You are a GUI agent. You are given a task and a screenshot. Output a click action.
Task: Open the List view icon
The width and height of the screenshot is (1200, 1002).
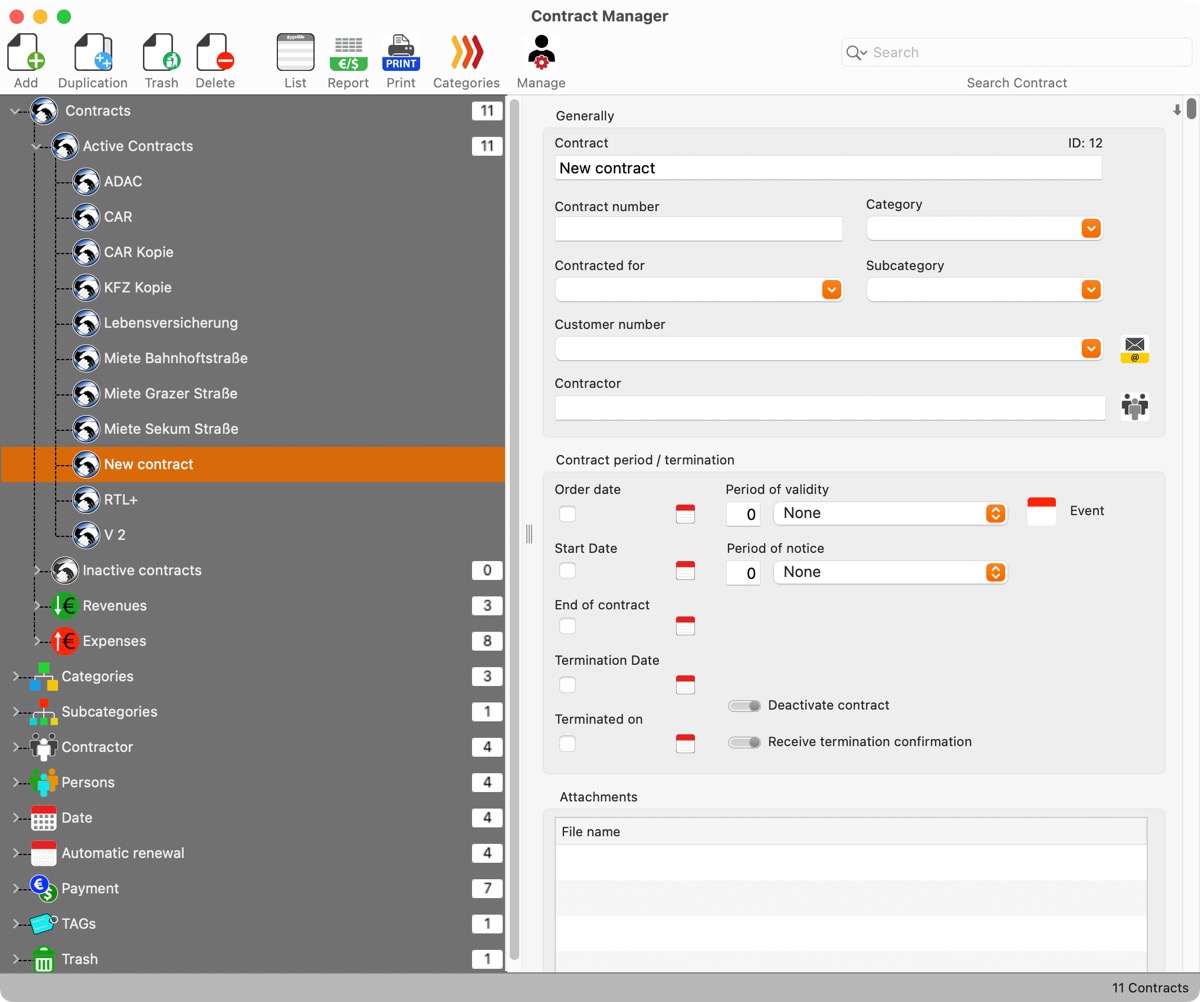click(295, 52)
